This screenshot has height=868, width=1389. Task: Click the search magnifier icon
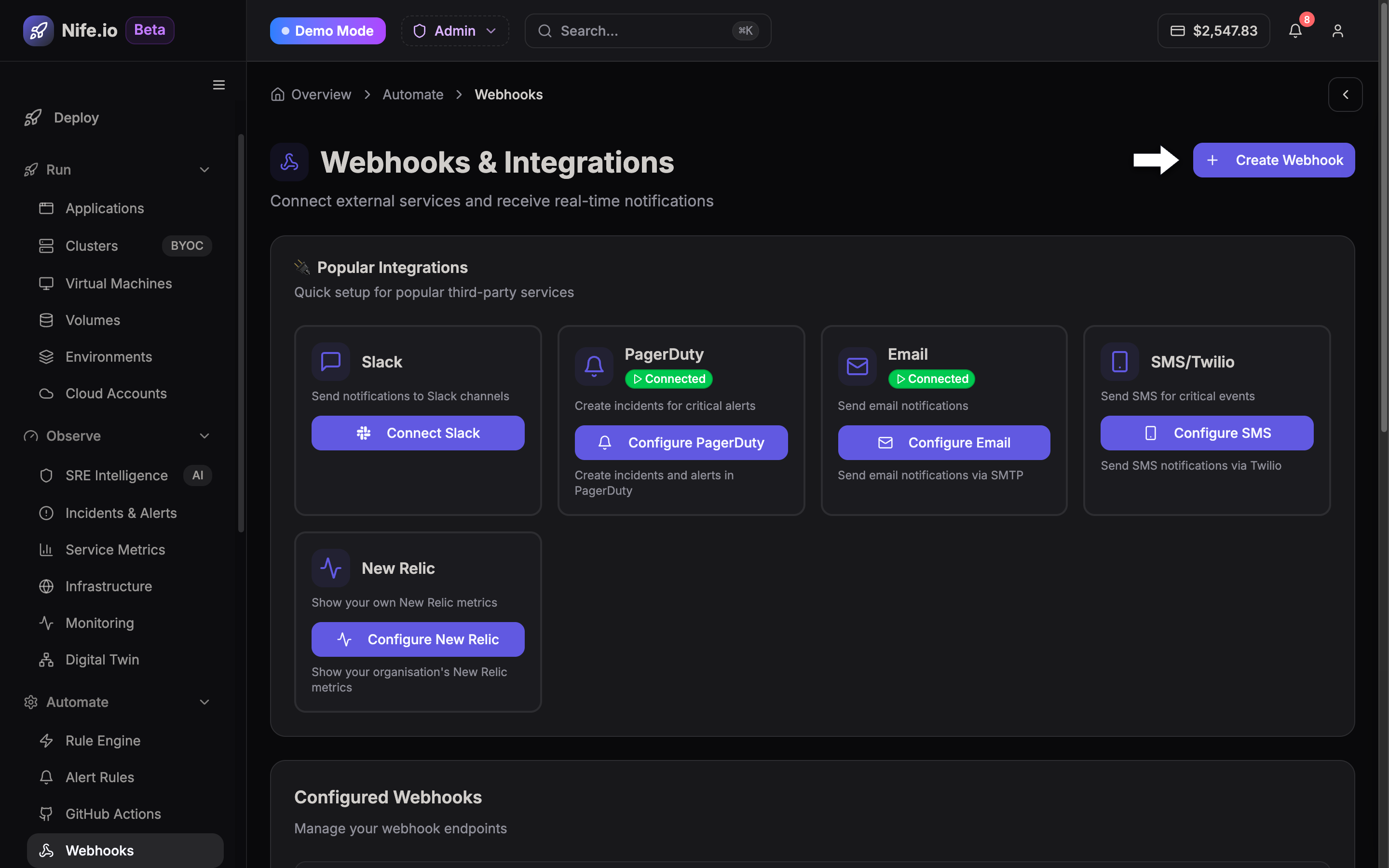pos(545,31)
